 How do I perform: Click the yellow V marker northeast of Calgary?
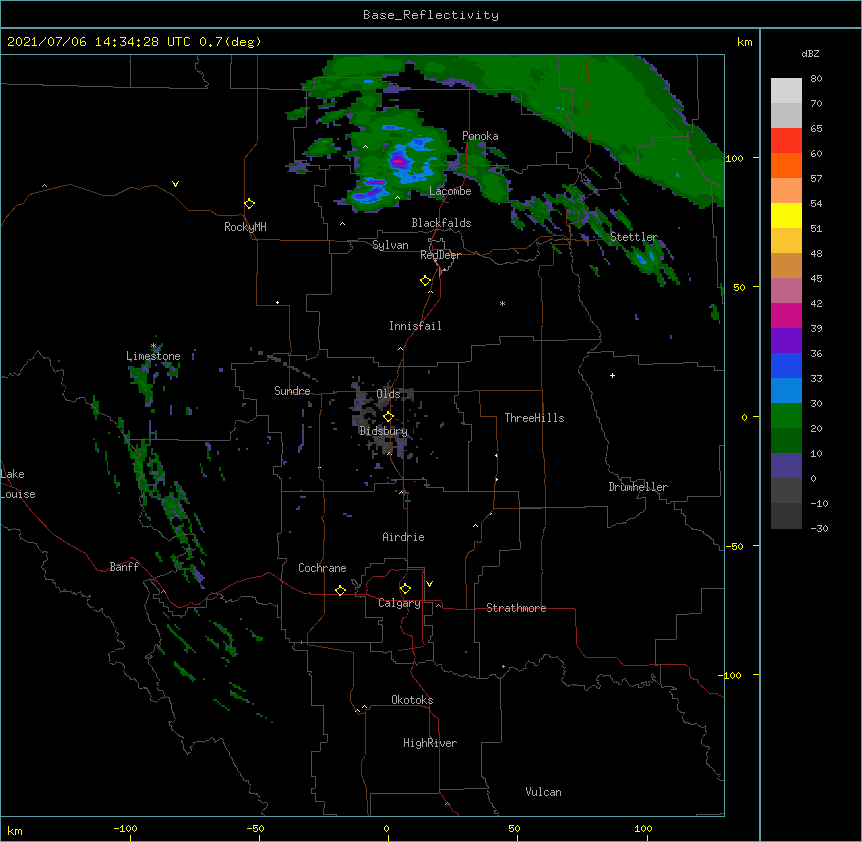pos(429,584)
